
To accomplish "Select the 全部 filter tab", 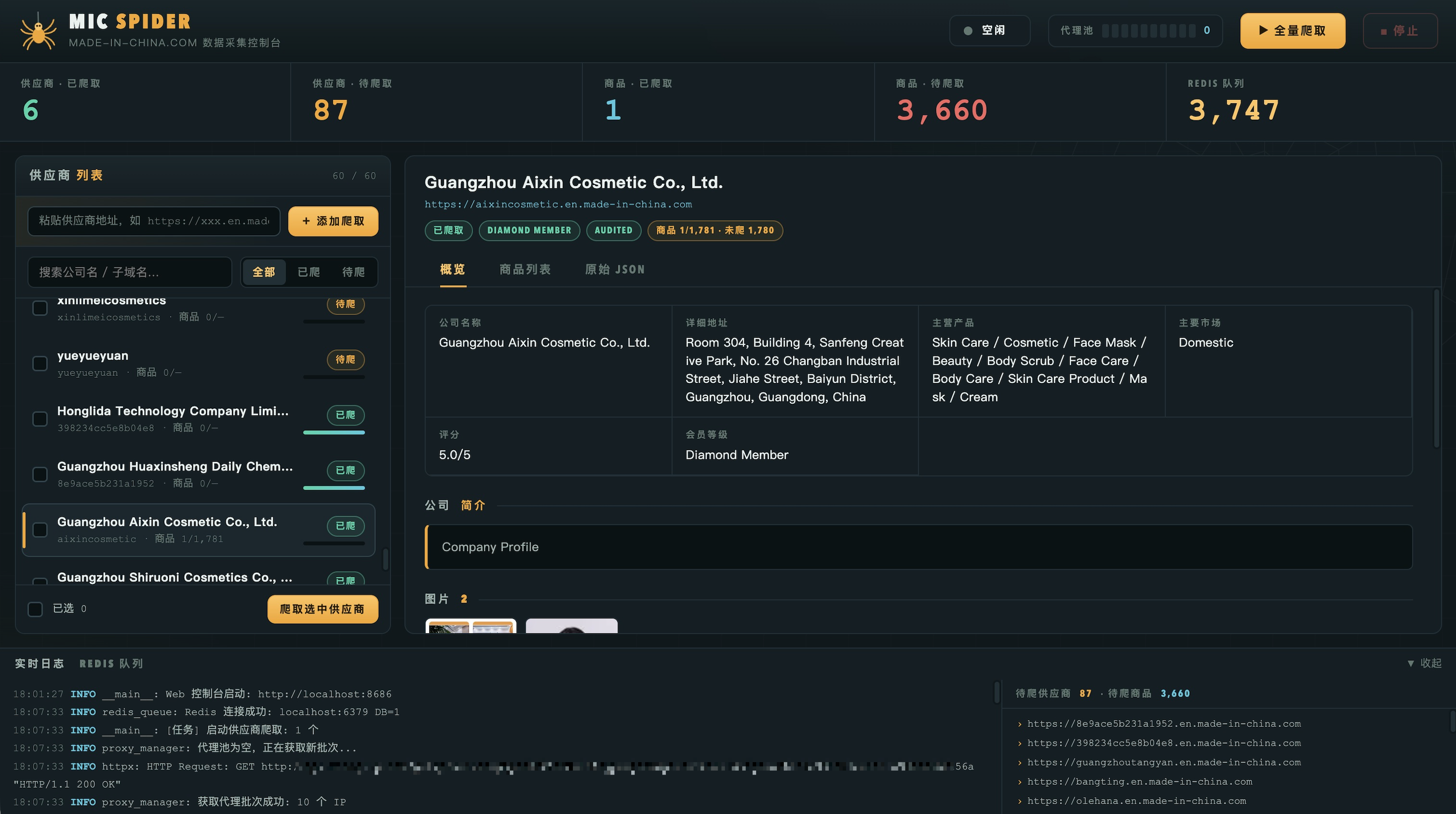I will click(x=263, y=273).
